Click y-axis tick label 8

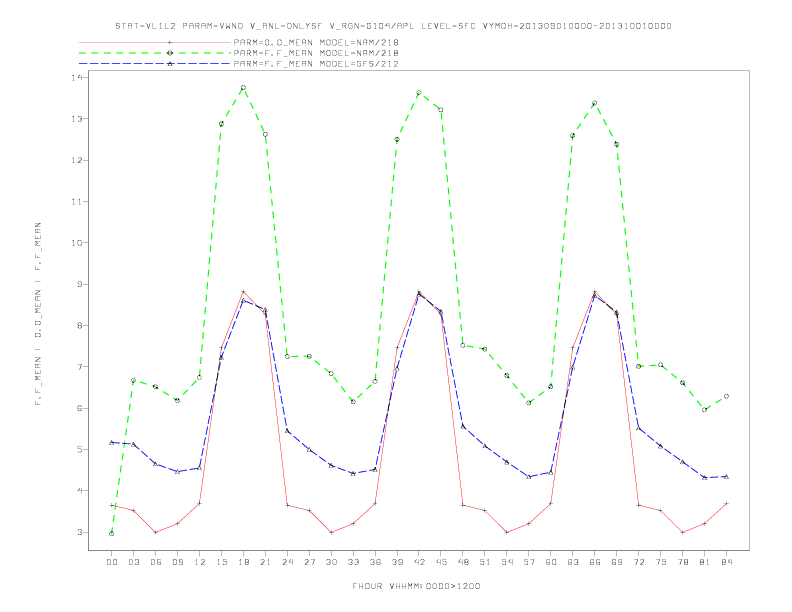[x=80, y=326]
